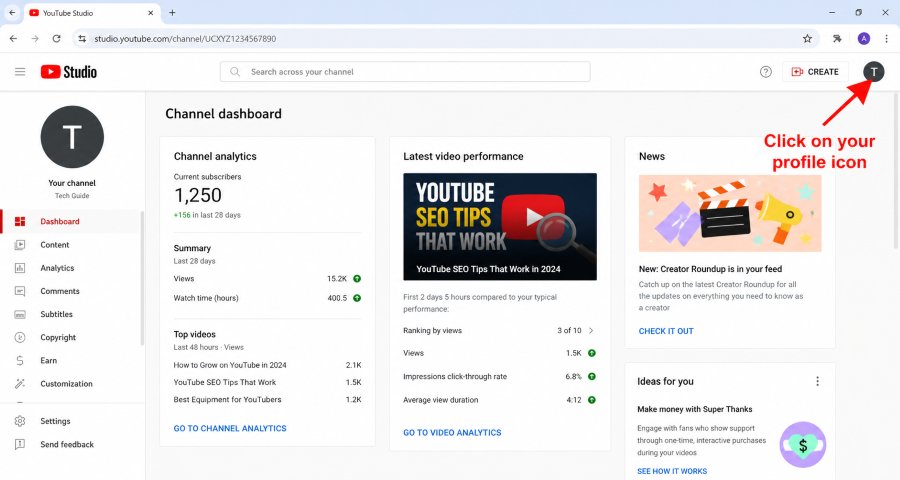Click the Settings gear icon
900x480 pixels.
coord(20,421)
